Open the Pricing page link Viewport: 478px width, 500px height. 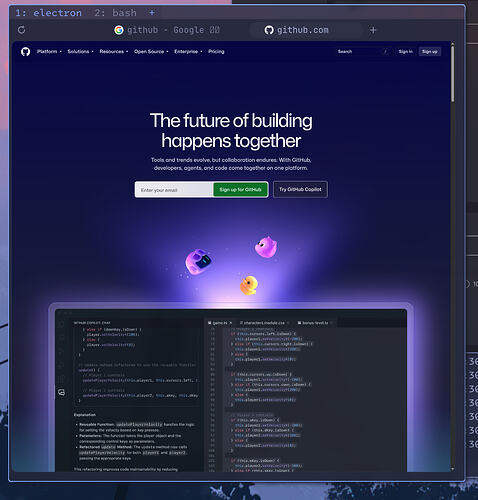pyautogui.click(x=216, y=52)
